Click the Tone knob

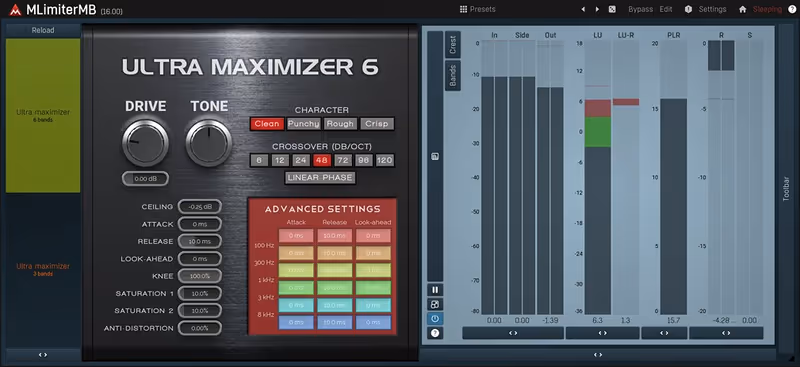coord(209,143)
